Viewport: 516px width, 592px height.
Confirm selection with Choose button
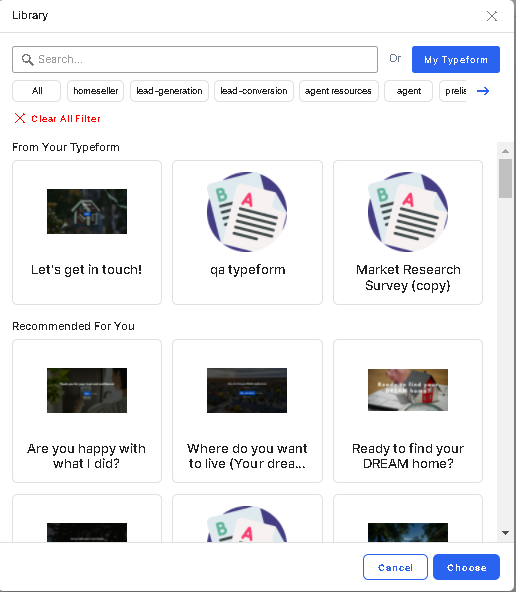[467, 567]
